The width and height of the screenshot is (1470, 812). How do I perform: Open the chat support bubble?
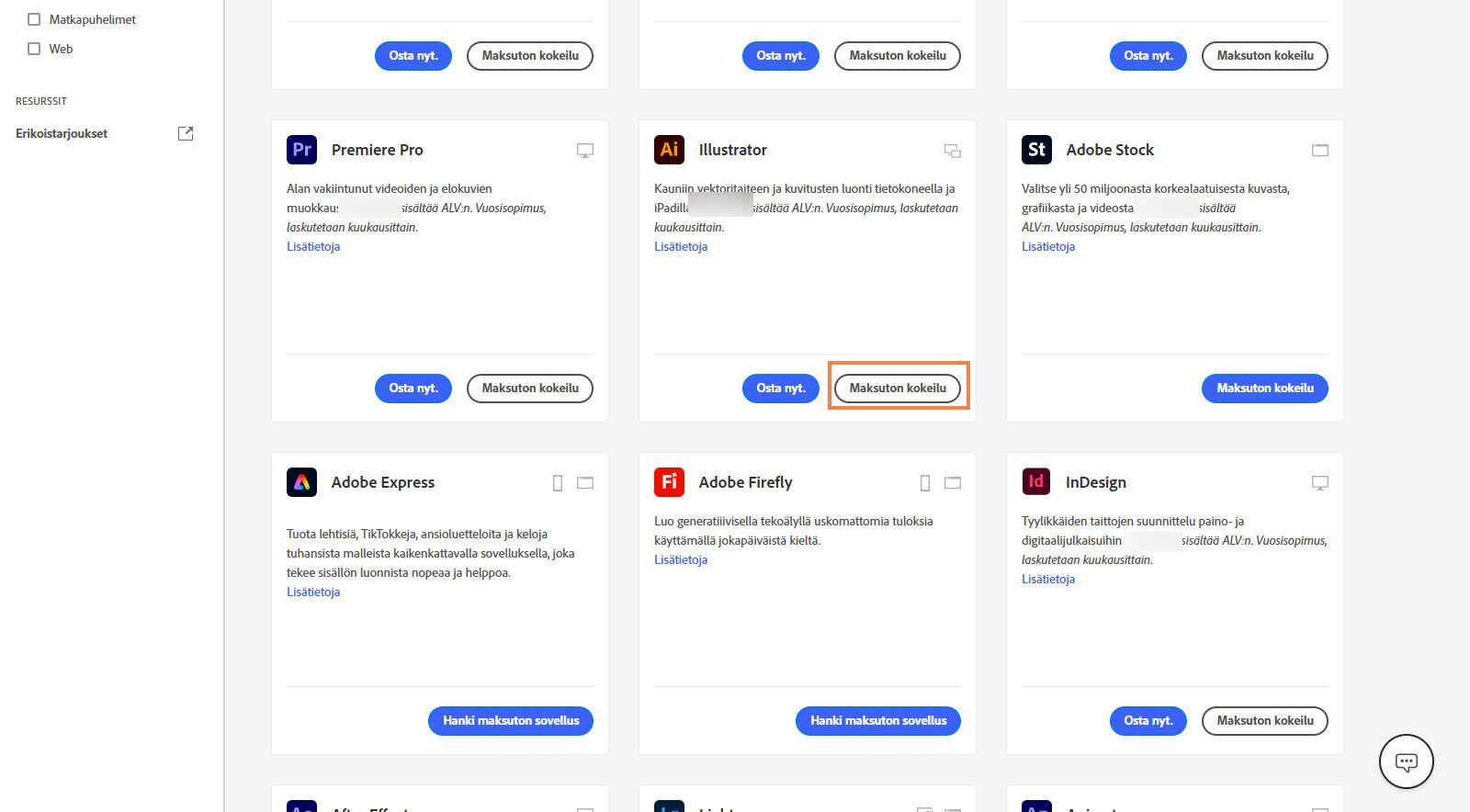tap(1406, 761)
